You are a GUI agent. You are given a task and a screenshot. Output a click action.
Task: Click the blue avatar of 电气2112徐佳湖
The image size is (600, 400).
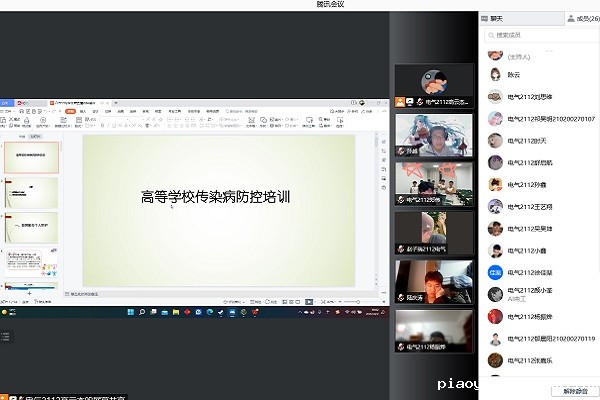(494, 272)
